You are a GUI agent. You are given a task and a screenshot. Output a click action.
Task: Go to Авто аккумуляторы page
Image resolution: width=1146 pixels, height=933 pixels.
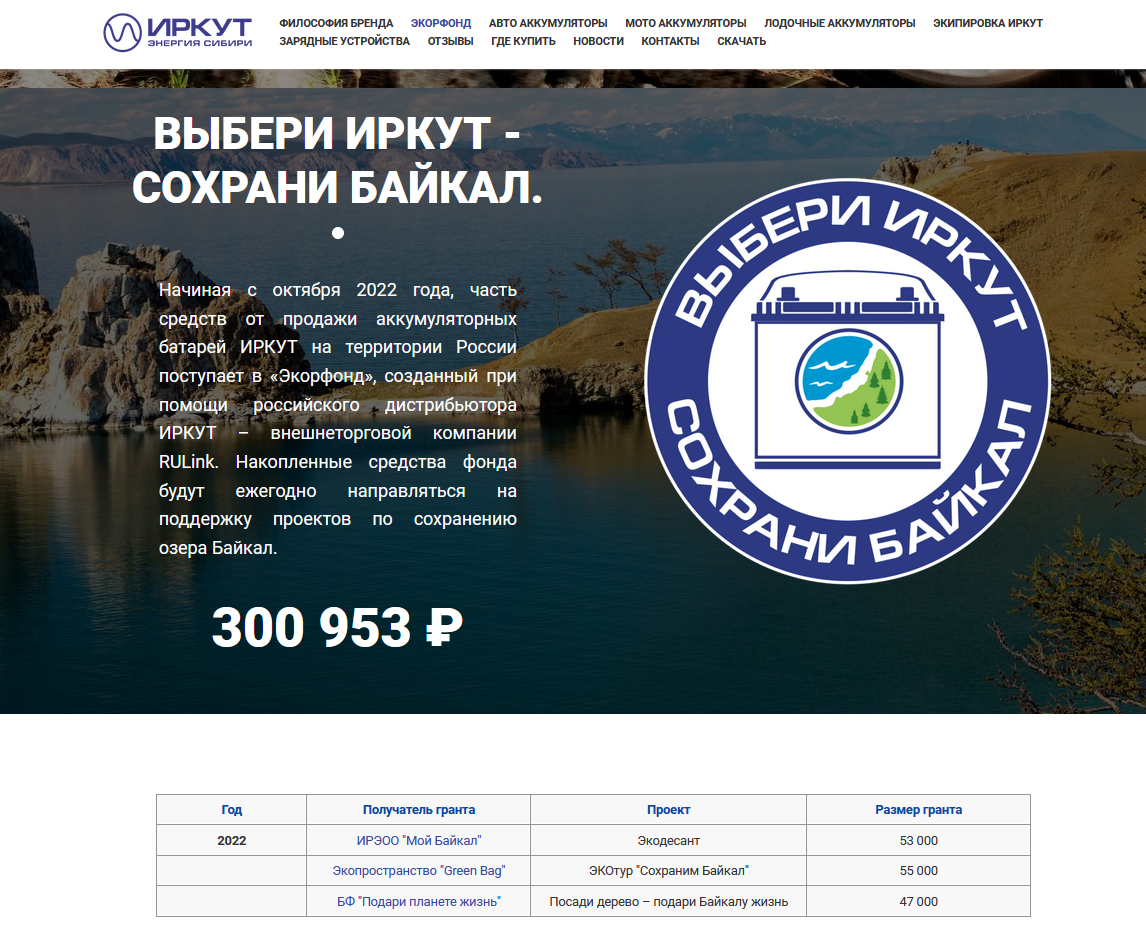[x=548, y=23]
